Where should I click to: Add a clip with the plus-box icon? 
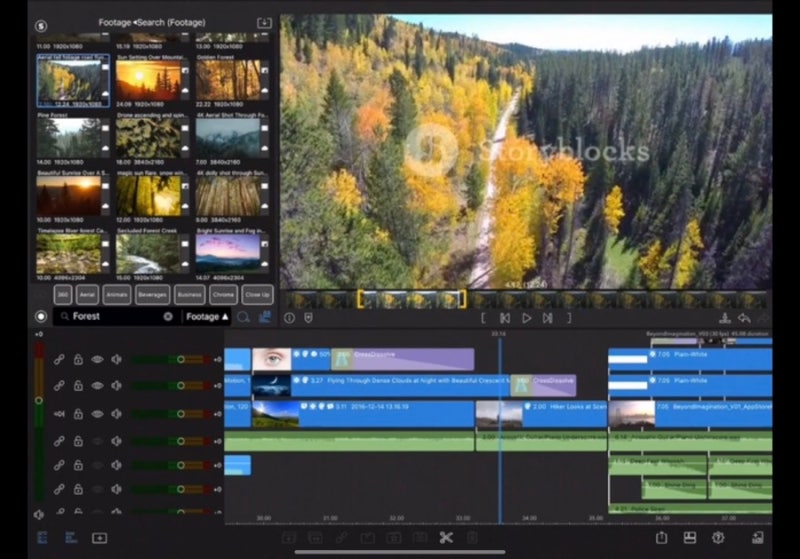99,538
